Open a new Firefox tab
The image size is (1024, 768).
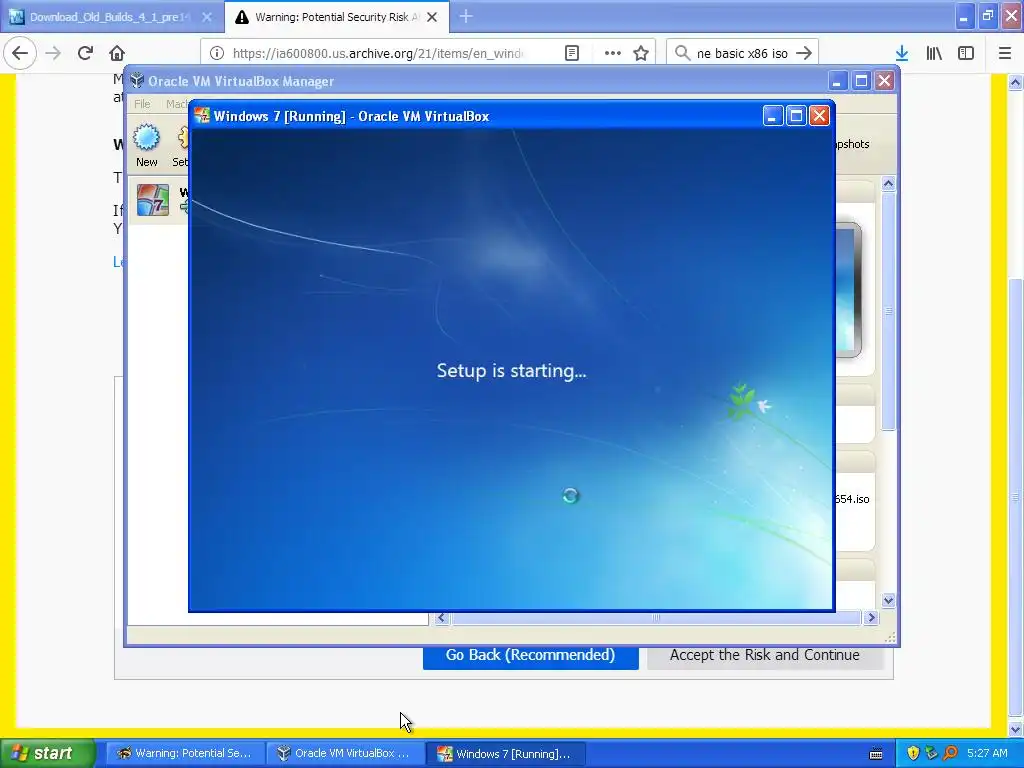click(x=466, y=17)
